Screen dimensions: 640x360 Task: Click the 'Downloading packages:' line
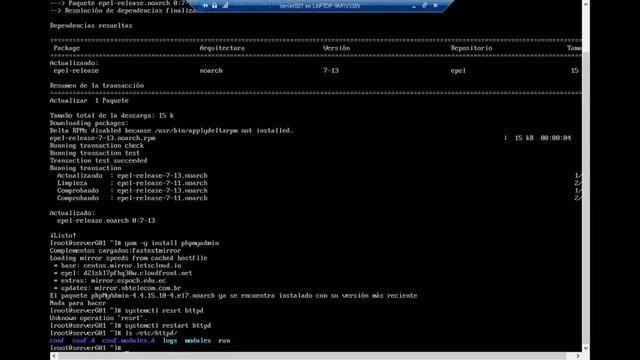(89, 123)
